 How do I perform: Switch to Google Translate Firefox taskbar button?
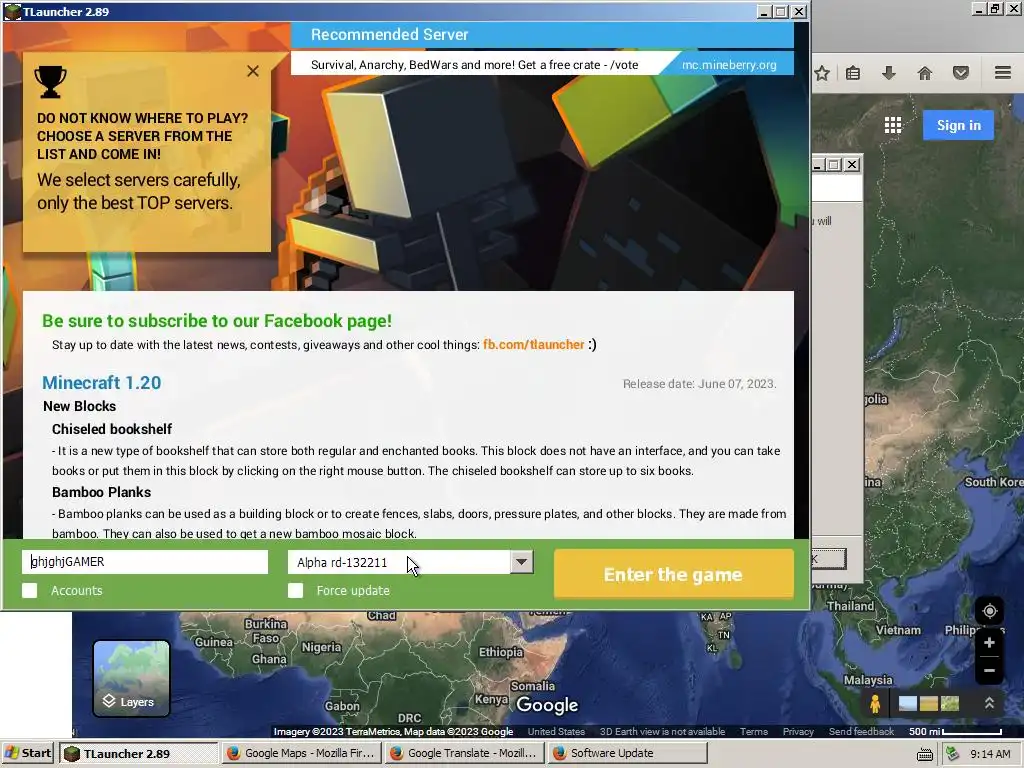click(464, 753)
